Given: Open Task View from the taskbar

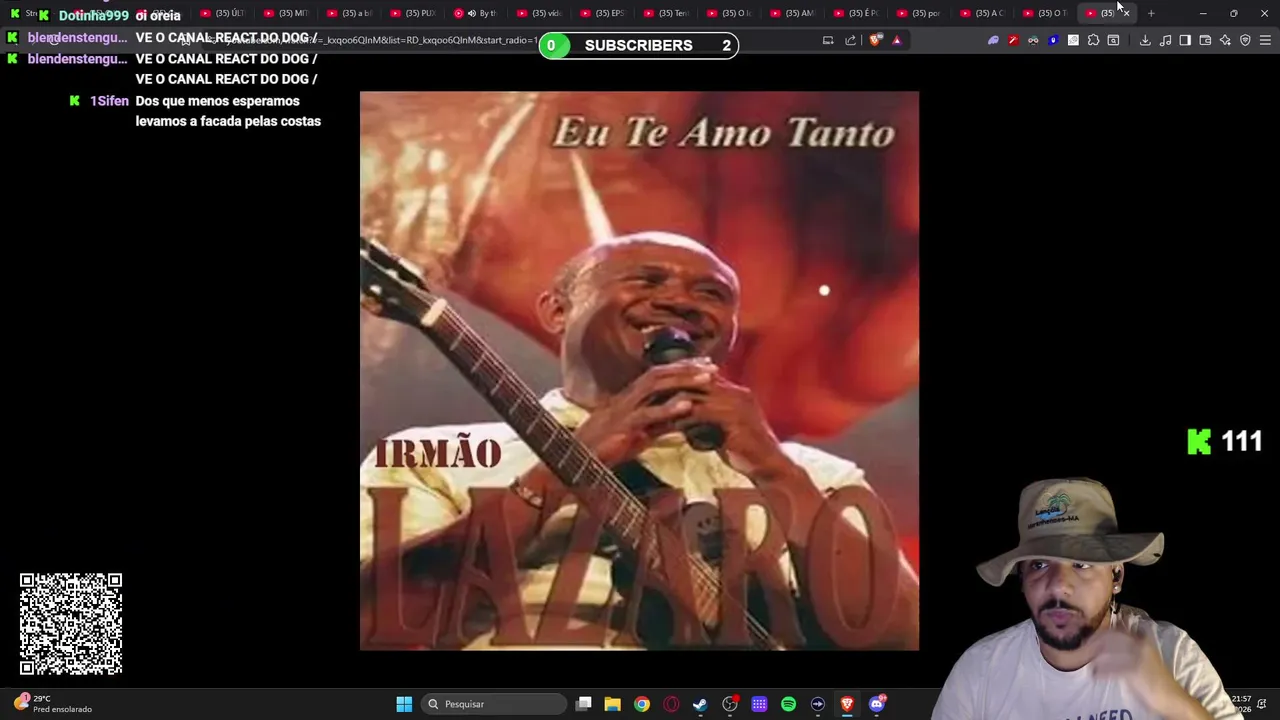Looking at the screenshot, I should (583, 704).
